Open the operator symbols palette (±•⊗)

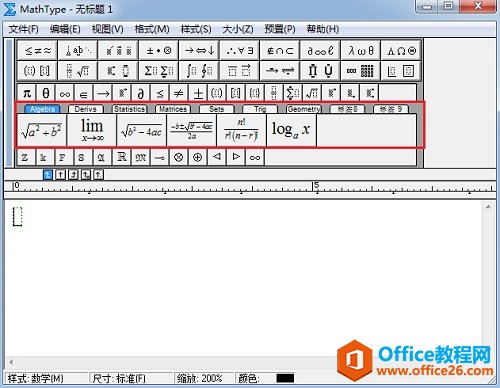(159, 50)
